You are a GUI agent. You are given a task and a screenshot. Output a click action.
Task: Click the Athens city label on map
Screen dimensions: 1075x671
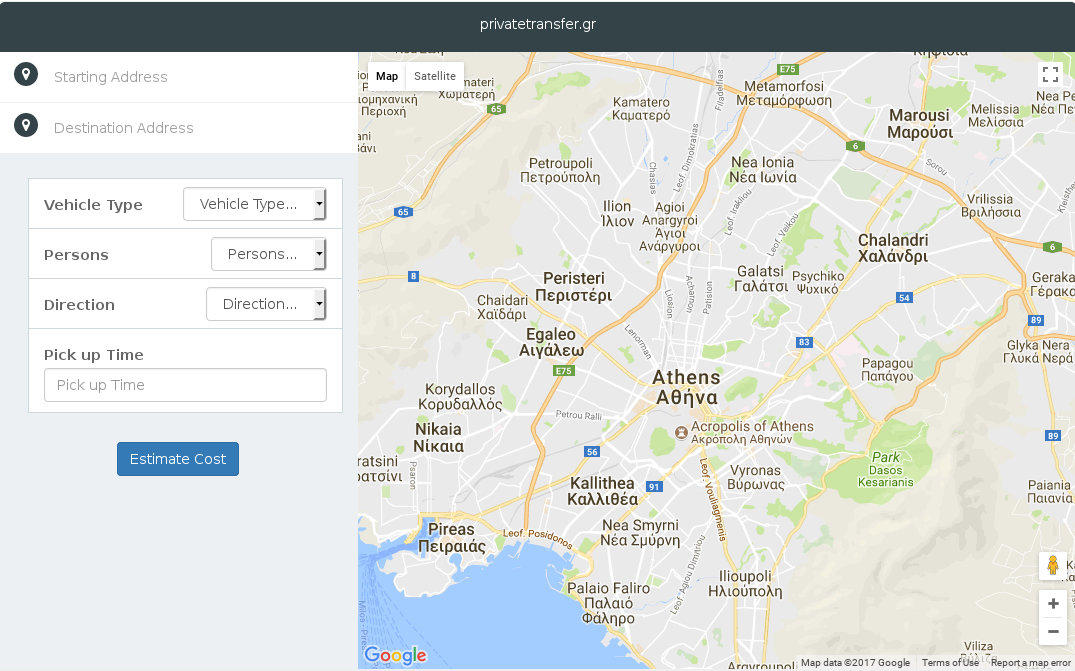686,387
